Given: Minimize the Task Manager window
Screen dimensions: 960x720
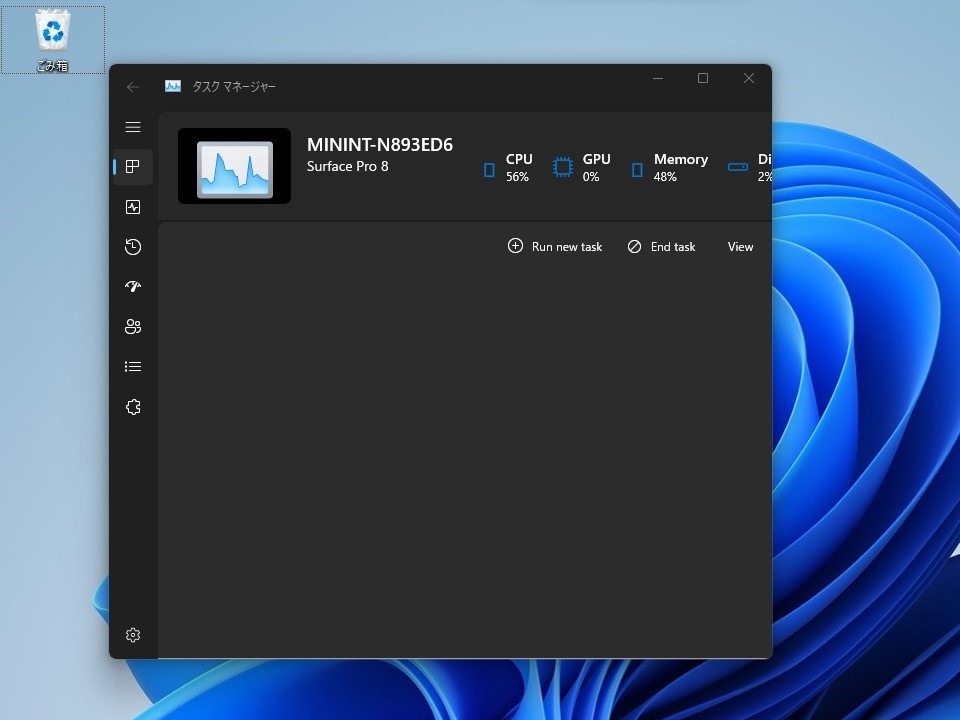Looking at the screenshot, I should coord(658,78).
